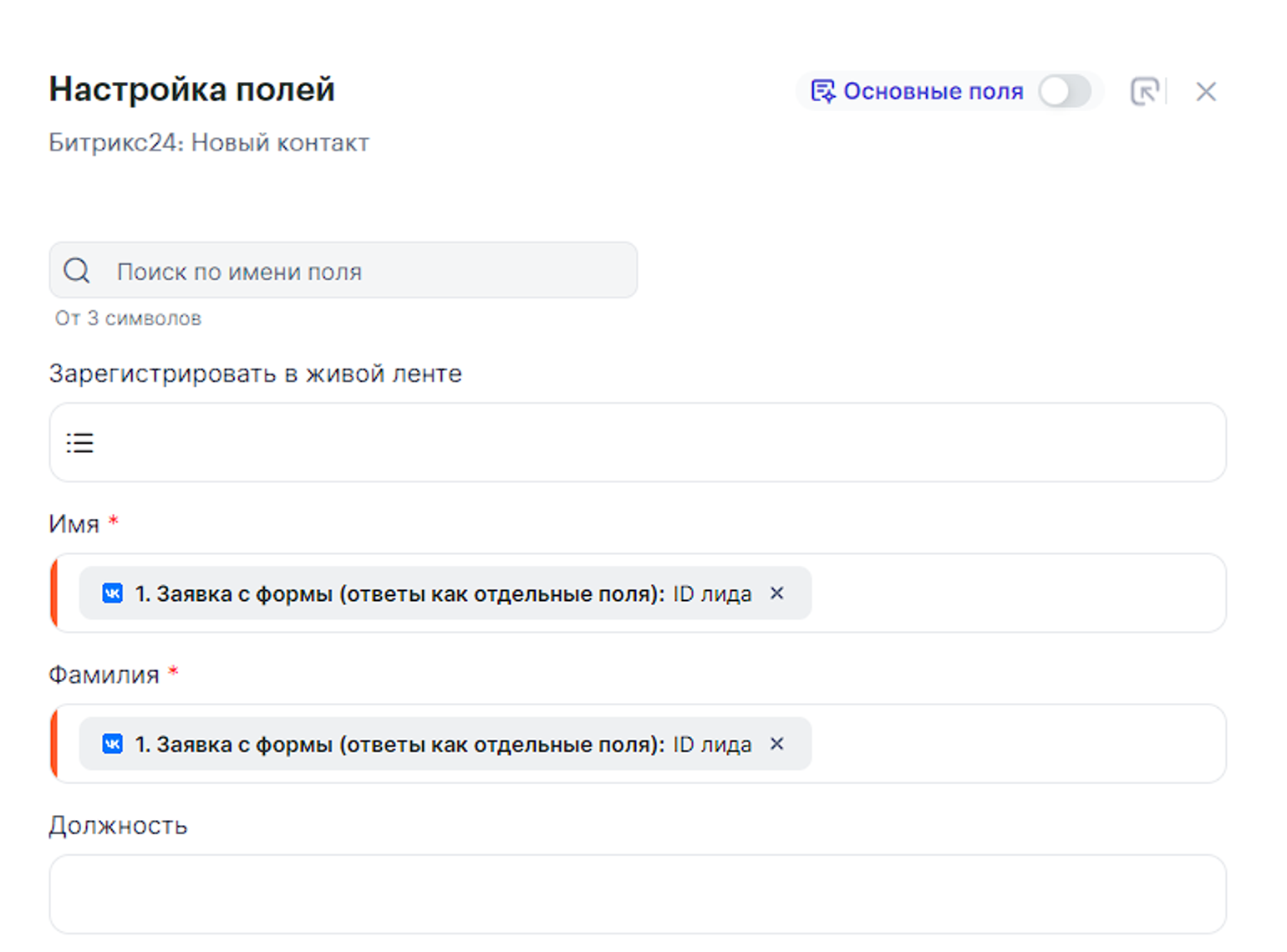Screen dimensions: 1287x952
Task: Click the "Должность" field label
Action: click(118, 826)
